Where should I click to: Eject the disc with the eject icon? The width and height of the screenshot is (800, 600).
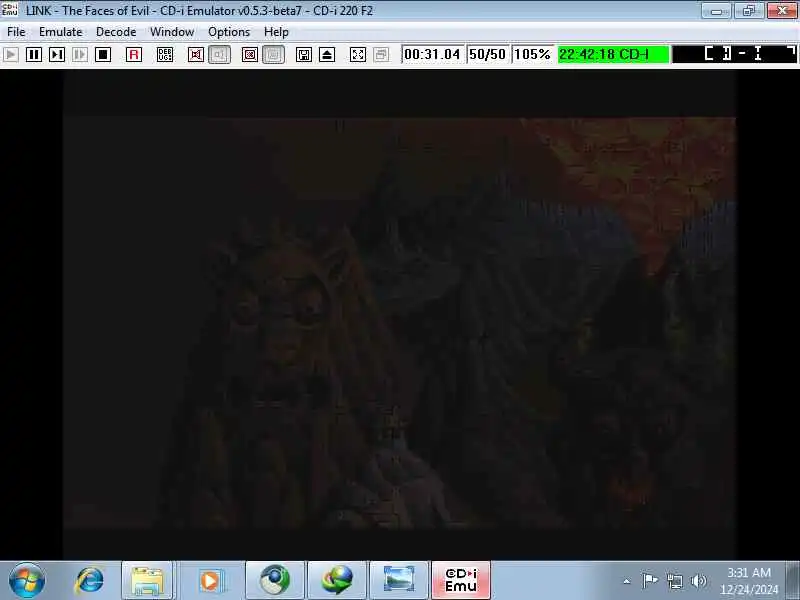coord(327,55)
